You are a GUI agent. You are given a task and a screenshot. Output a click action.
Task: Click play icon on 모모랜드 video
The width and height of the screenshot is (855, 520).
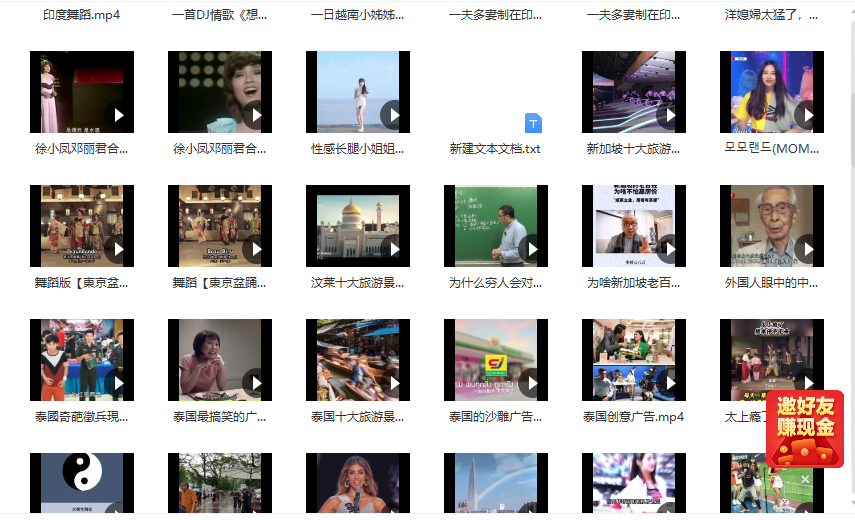(807, 115)
